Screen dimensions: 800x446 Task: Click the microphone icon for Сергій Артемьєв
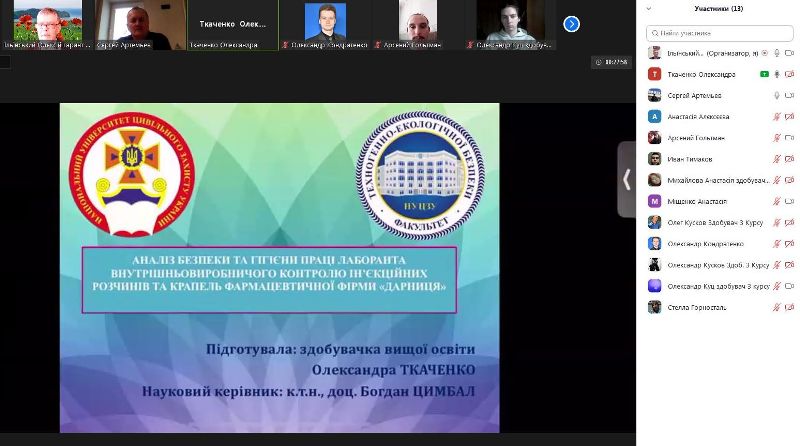(x=776, y=95)
